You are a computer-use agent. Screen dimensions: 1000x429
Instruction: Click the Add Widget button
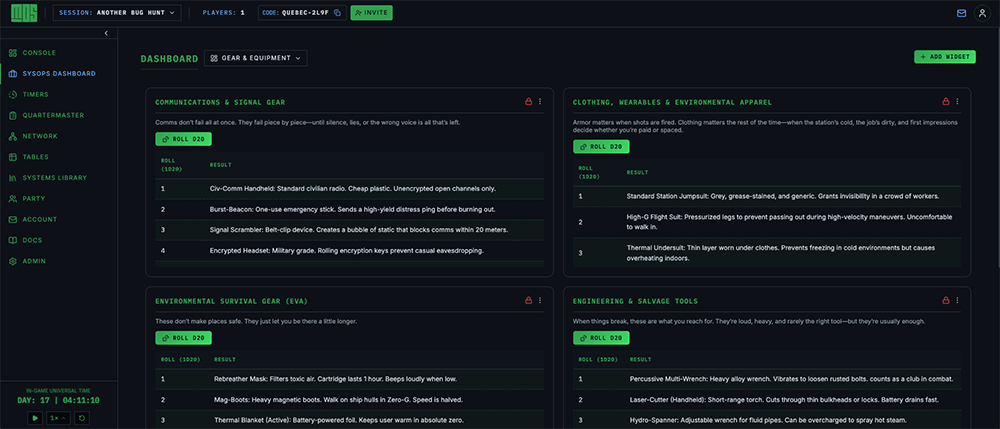click(x=944, y=57)
